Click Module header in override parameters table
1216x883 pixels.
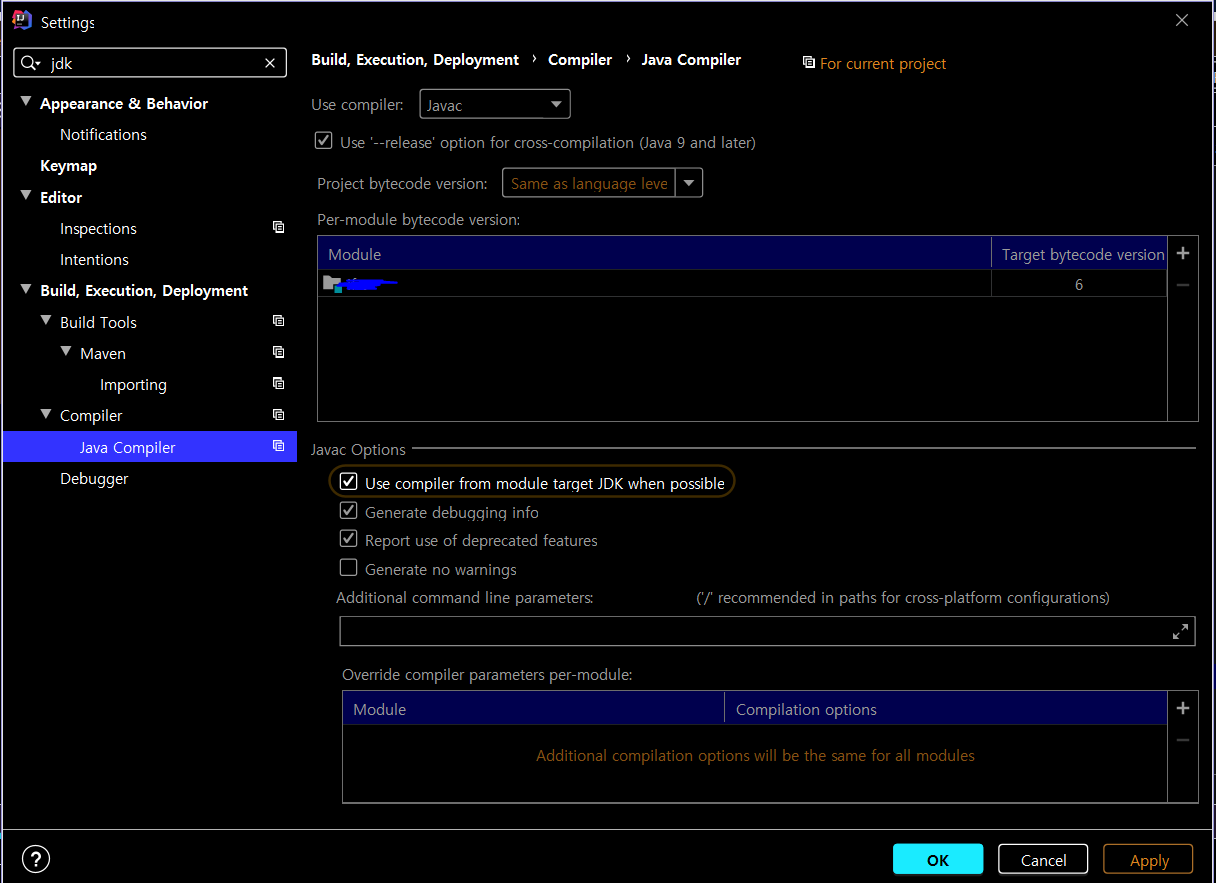click(x=533, y=709)
